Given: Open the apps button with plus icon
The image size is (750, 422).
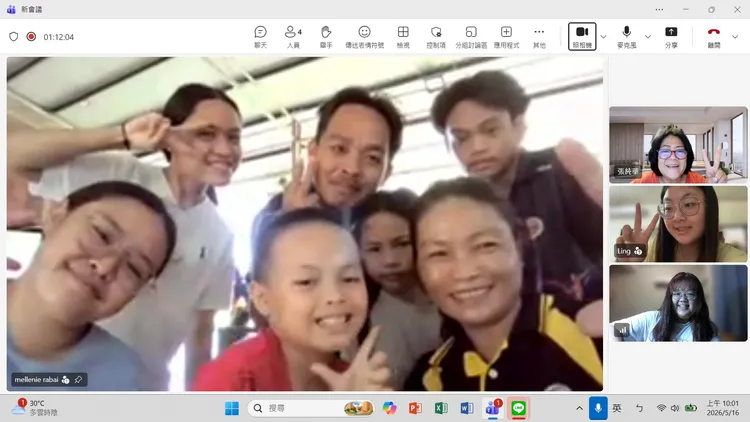Looking at the screenshot, I should click(x=506, y=37).
